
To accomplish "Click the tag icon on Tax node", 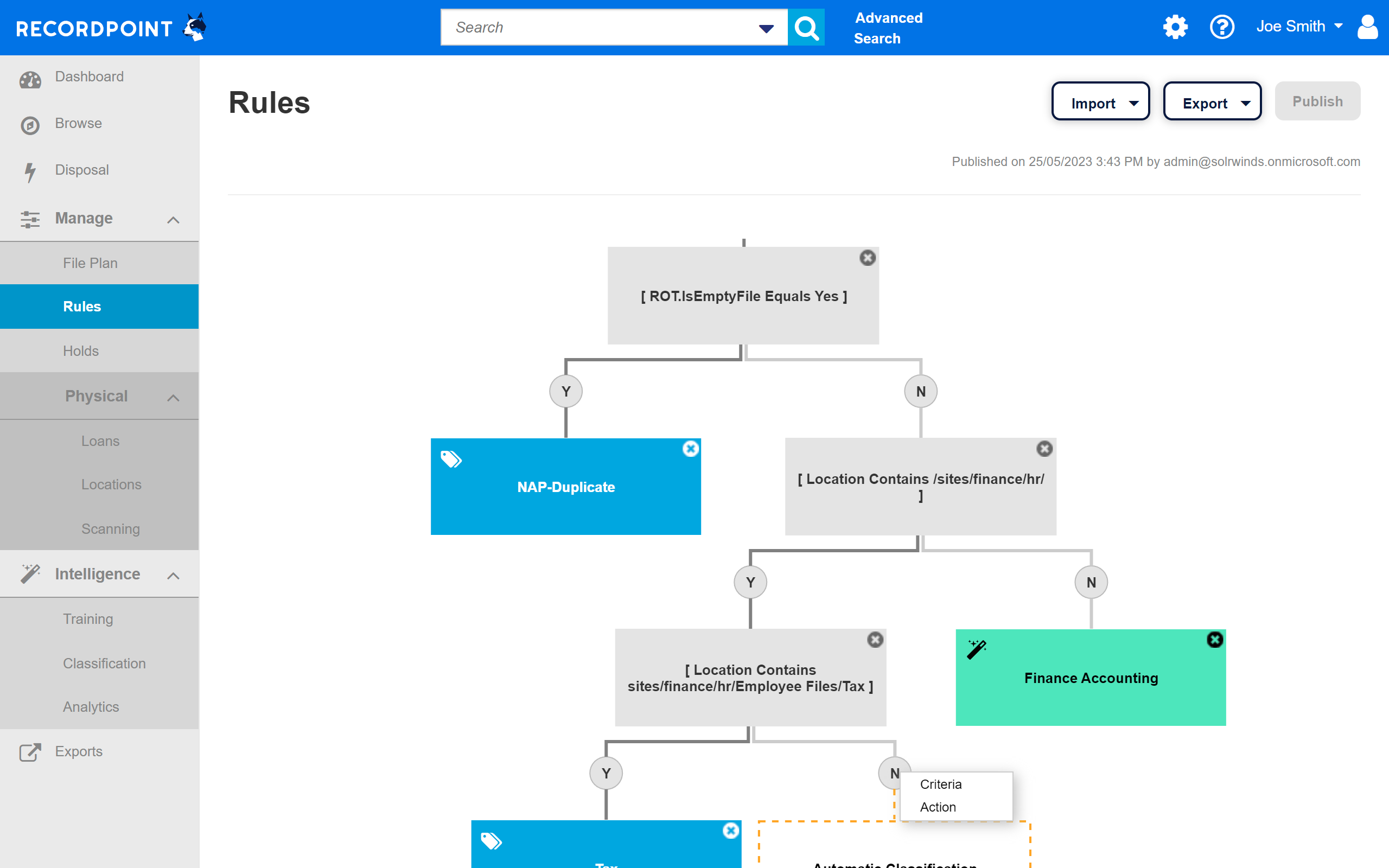I will point(492,841).
